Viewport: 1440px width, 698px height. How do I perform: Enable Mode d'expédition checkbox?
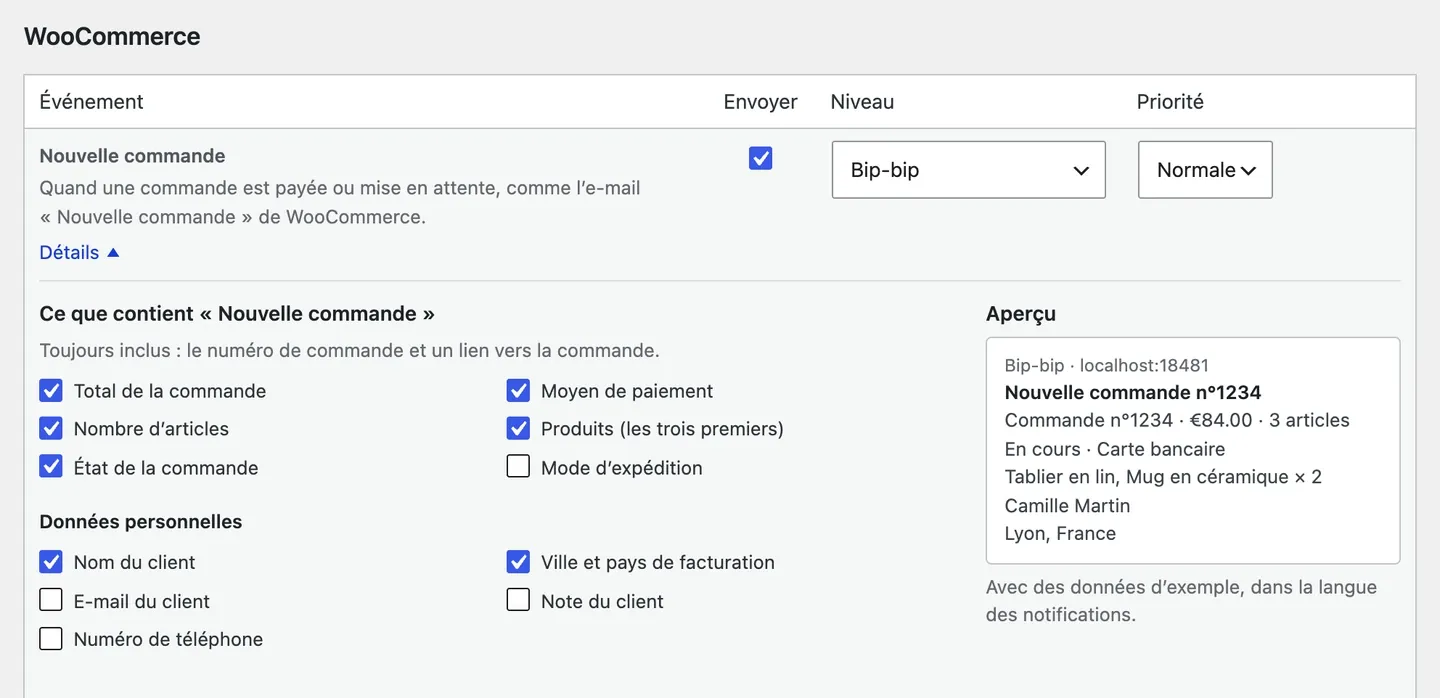click(518, 466)
